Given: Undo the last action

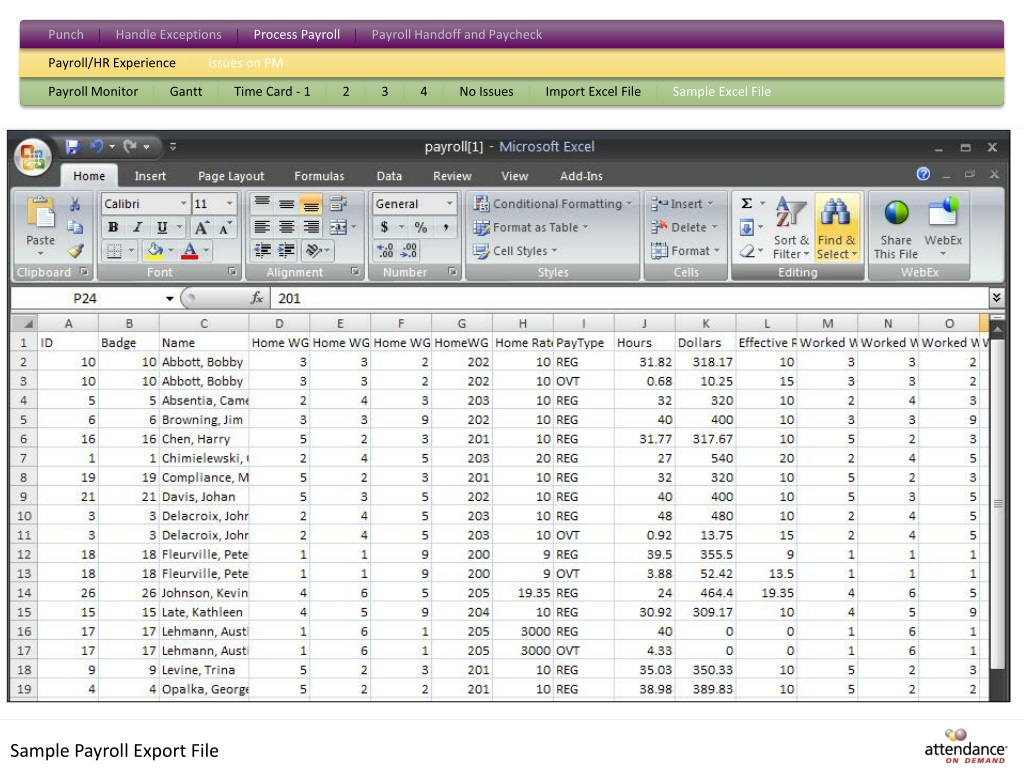Looking at the screenshot, I should [x=97, y=147].
